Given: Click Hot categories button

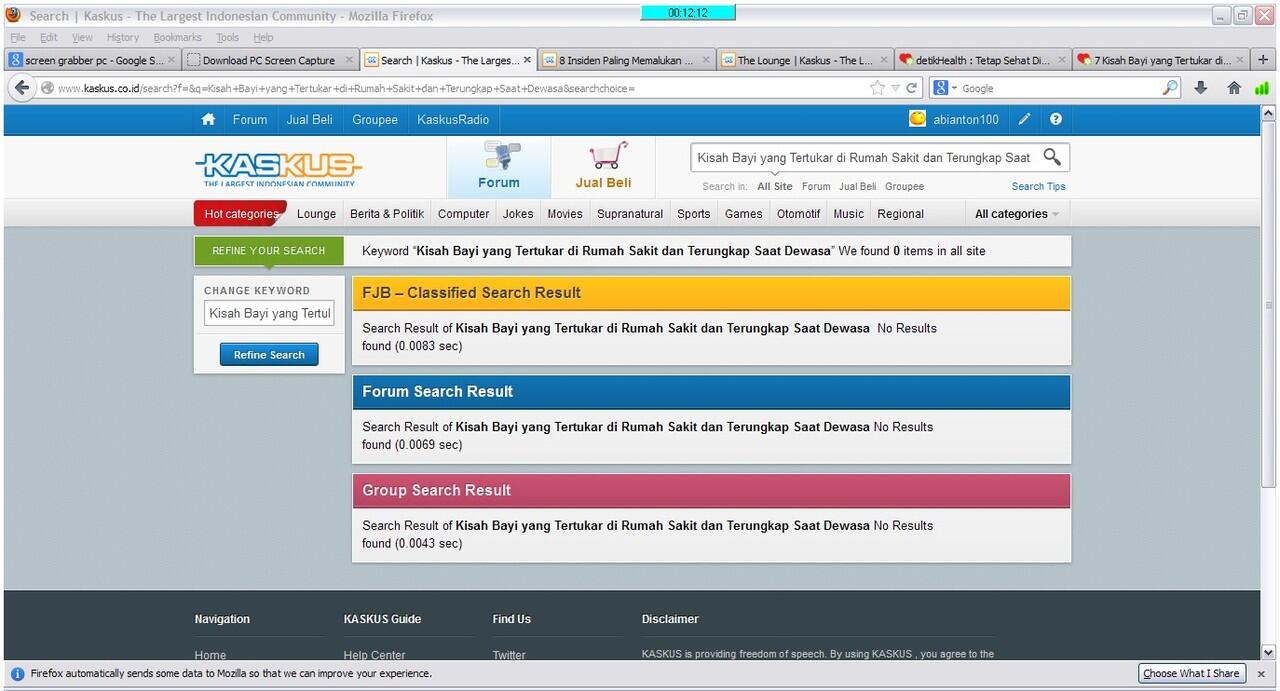Looking at the screenshot, I should tap(241, 214).
